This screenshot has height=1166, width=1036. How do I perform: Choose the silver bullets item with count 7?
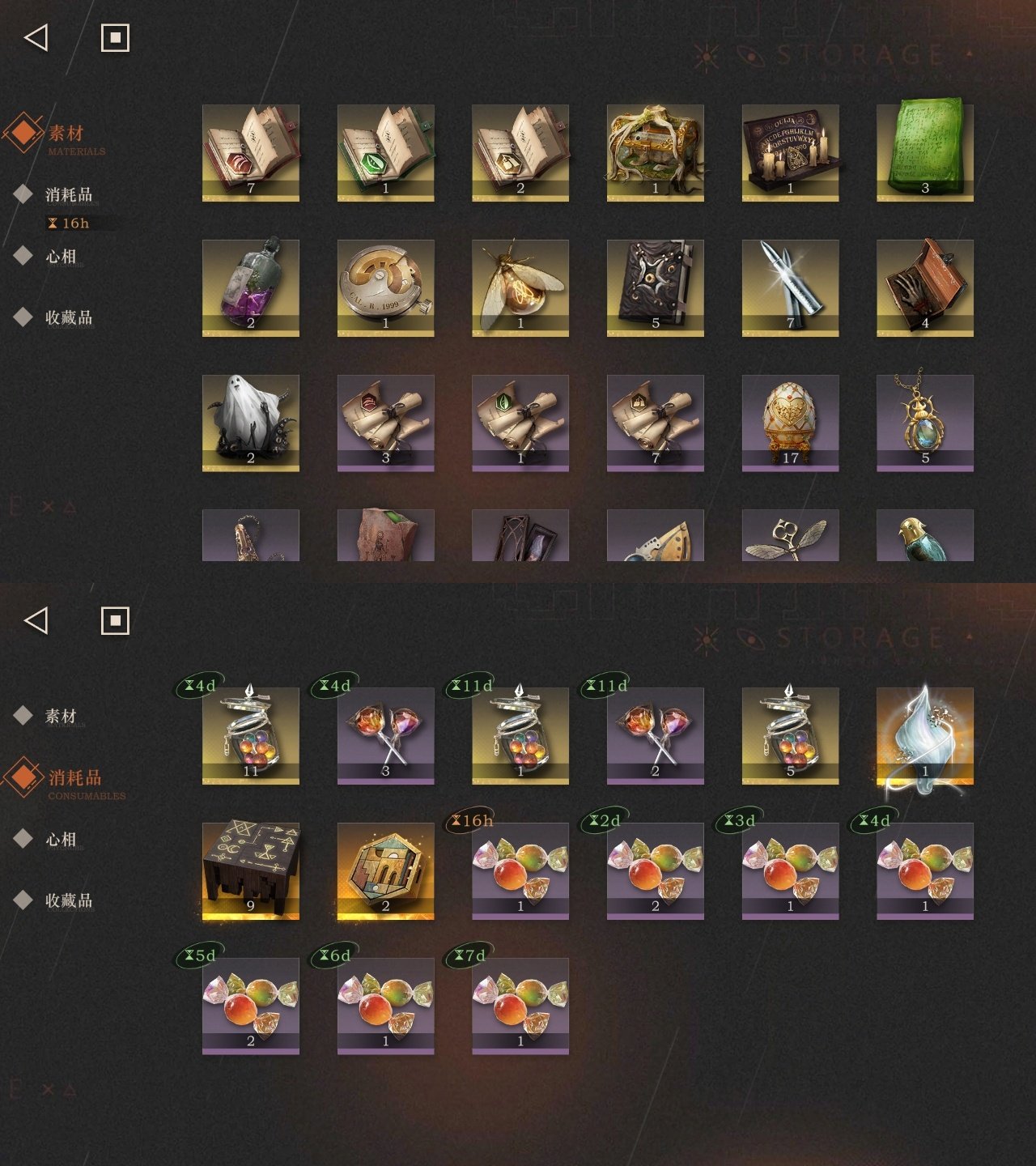click(x=790, y=287)
